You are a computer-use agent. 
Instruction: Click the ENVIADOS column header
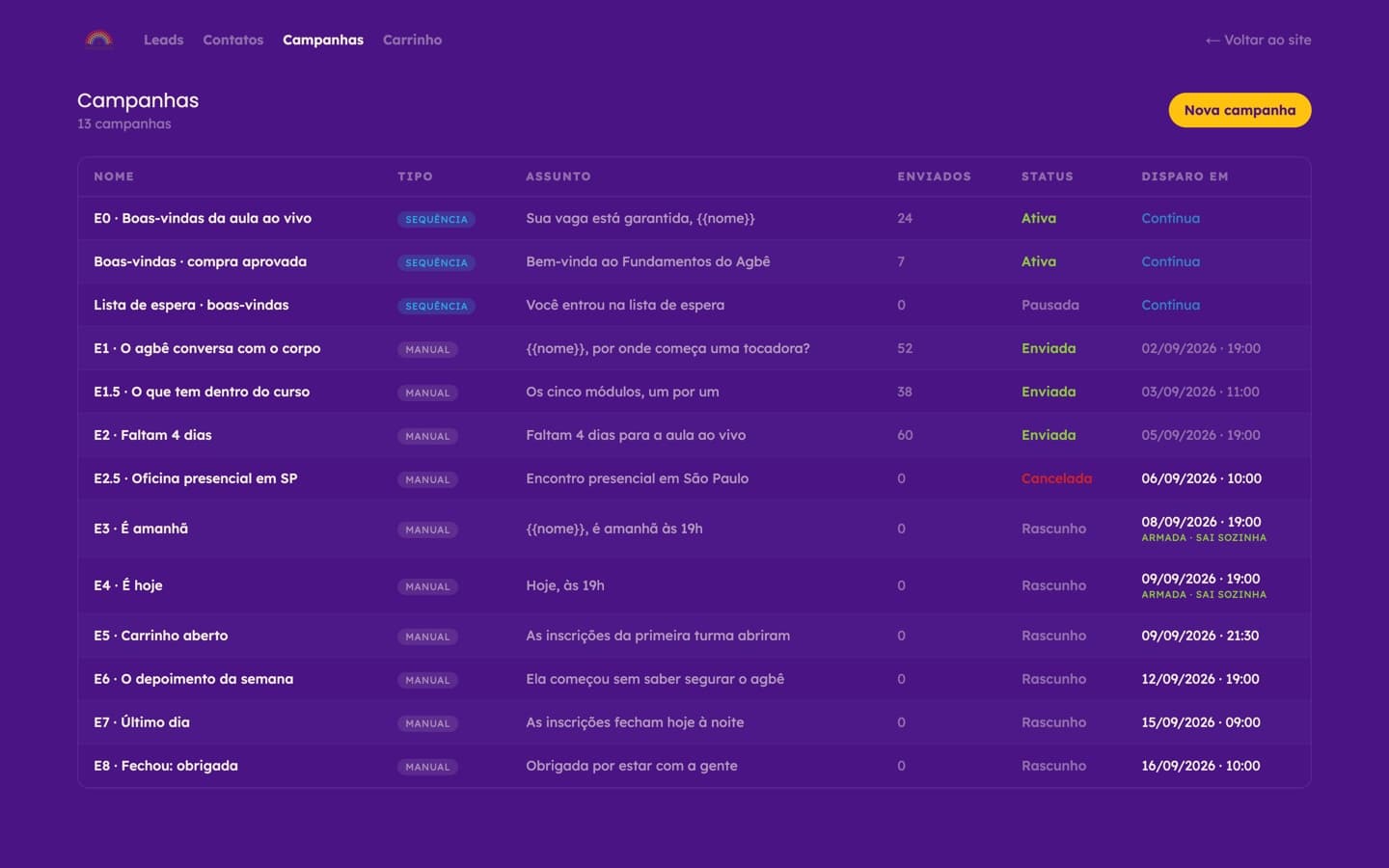pyautogui.click(x=934, y=176)
